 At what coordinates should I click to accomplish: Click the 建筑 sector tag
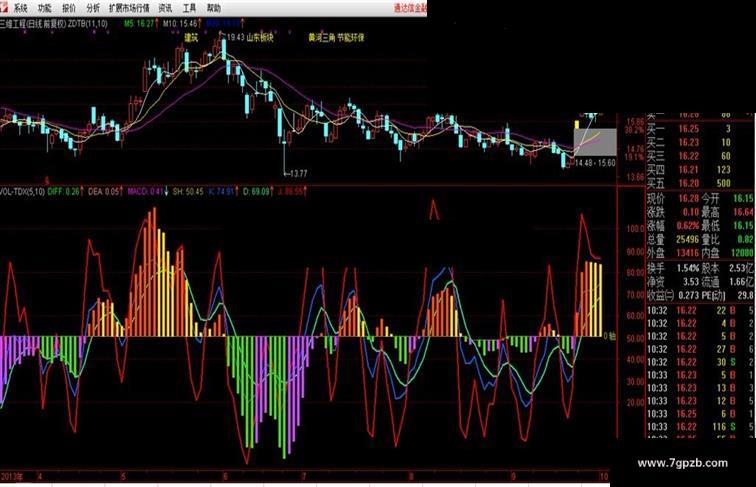point(191,38)
